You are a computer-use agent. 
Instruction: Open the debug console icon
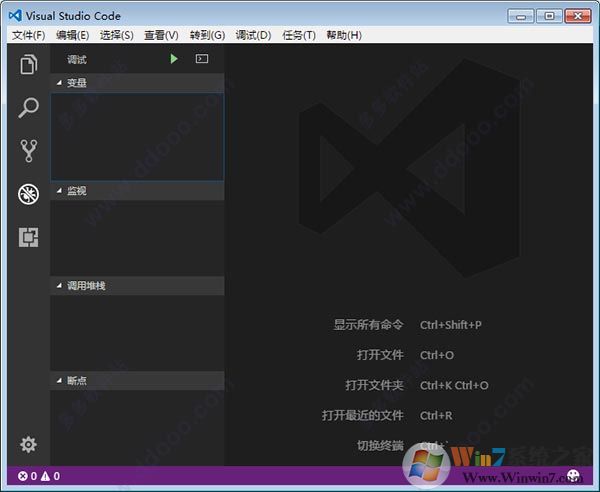[x=202, y=59]
